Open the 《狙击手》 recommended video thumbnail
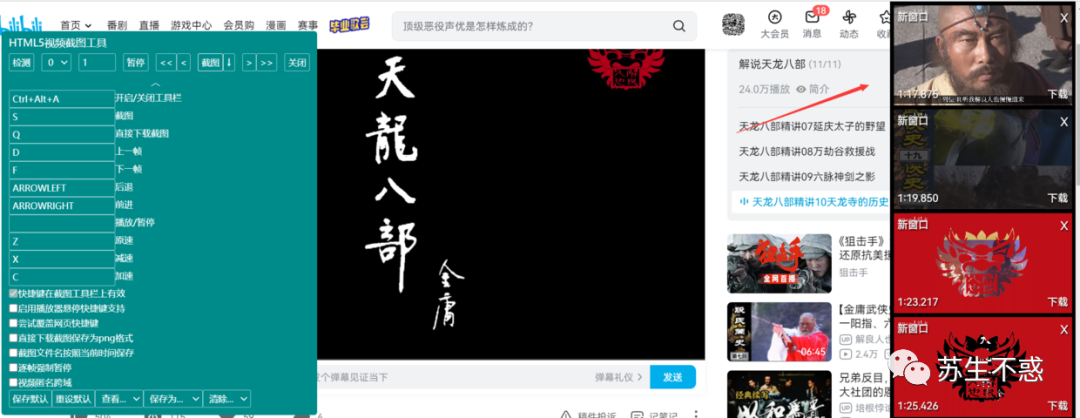 (x=779, y=262)
